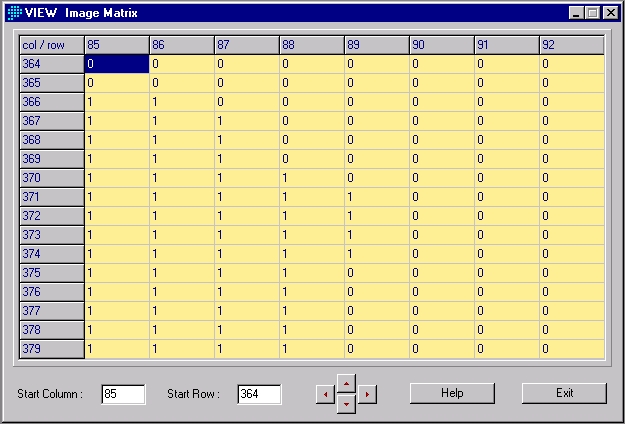Viewport: 626px width, 424px height.
Task: Click the down arrow navigation button
Action: (346, 404)
